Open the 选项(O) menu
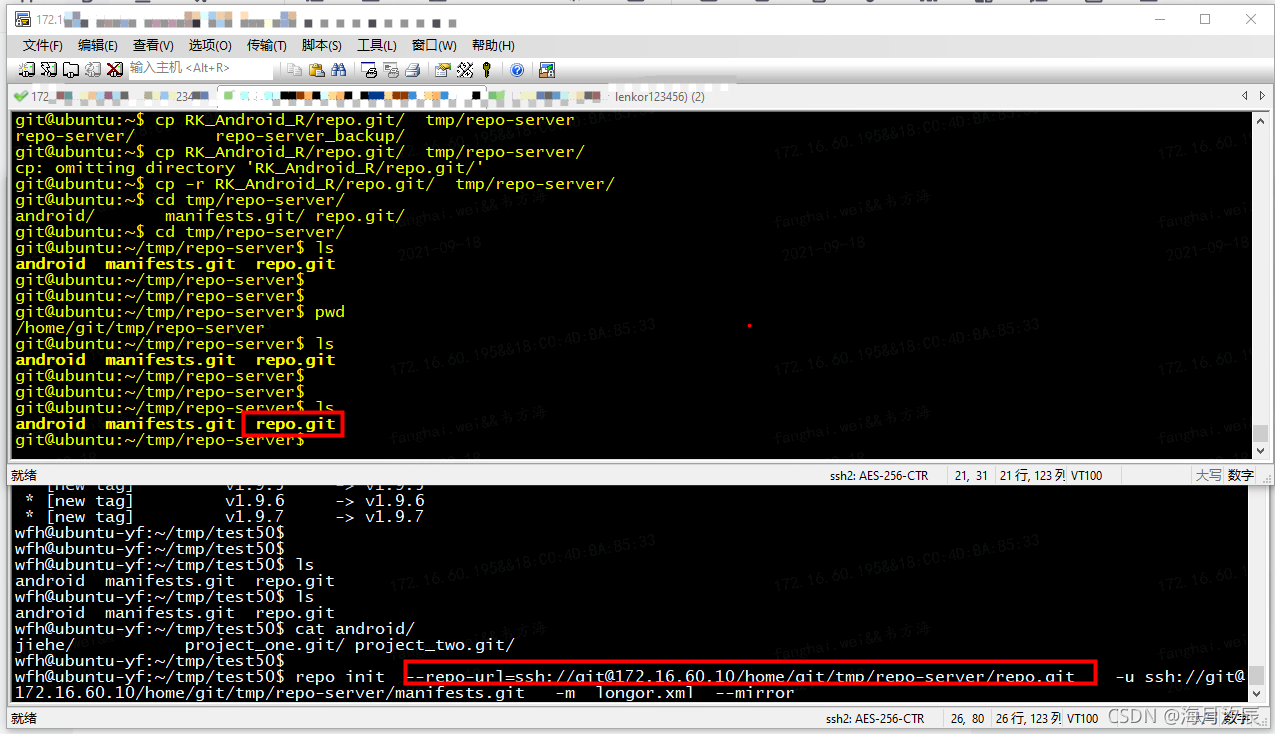Screen dimensions: 1275x734 tap(210, 45)
